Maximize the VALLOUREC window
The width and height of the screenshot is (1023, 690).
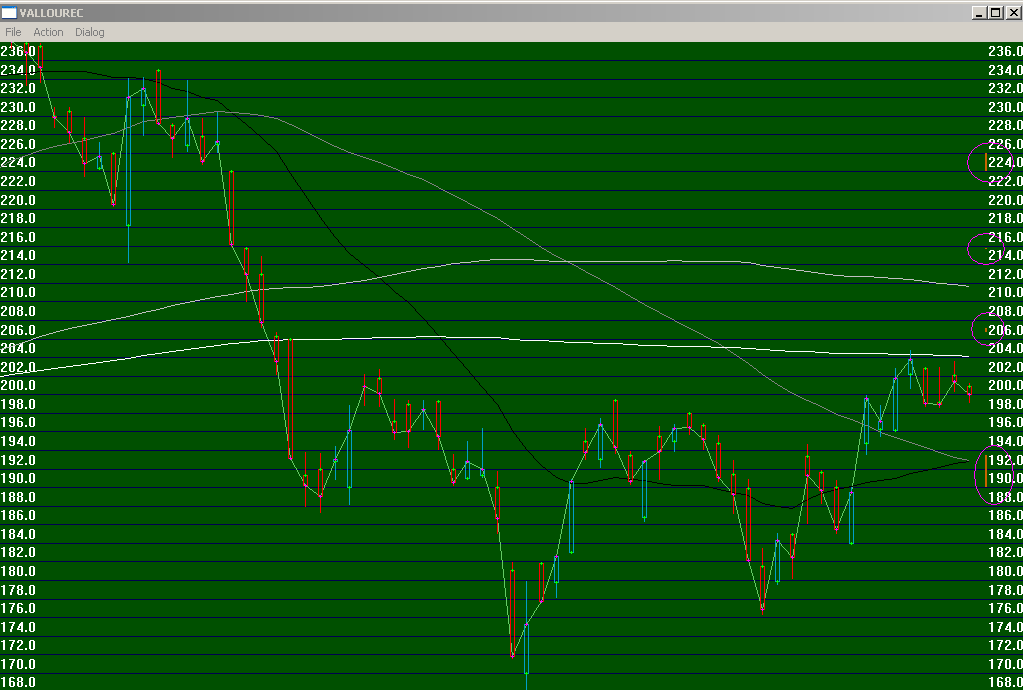click(995, 12)
